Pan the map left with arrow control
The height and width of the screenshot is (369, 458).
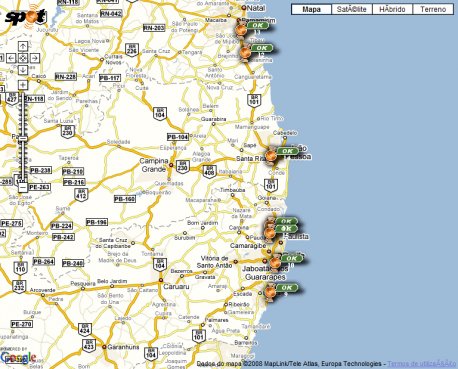tap(11, 58)
